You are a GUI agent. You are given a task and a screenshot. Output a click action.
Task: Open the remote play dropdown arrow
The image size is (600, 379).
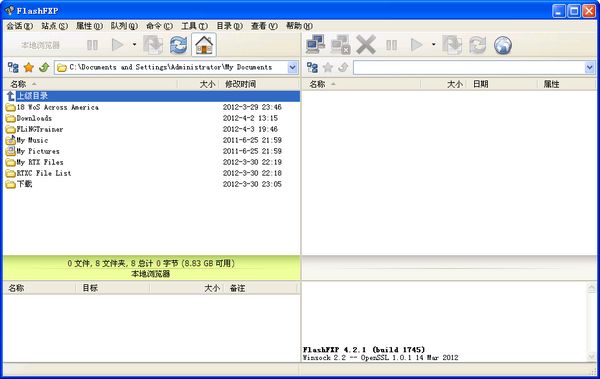coord(433,44)
